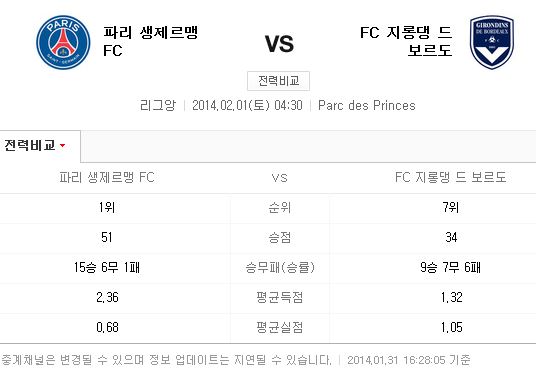Click the match date 2014.02.01(토) 04:30
Viewport: 536px width, 384px height.
click(x=247, y=105)
